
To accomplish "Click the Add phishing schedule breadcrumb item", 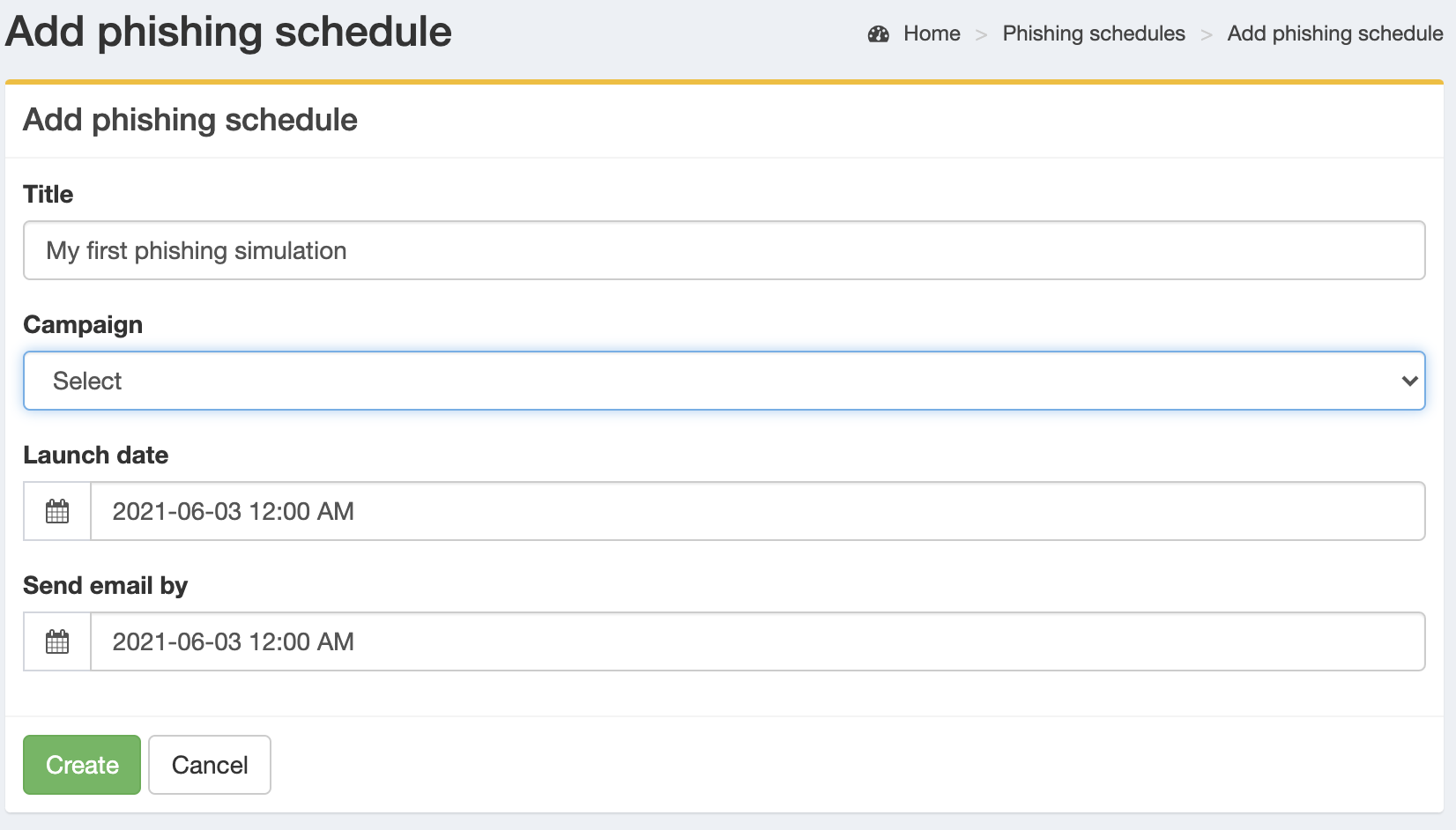I will [x=1334, y=33].
